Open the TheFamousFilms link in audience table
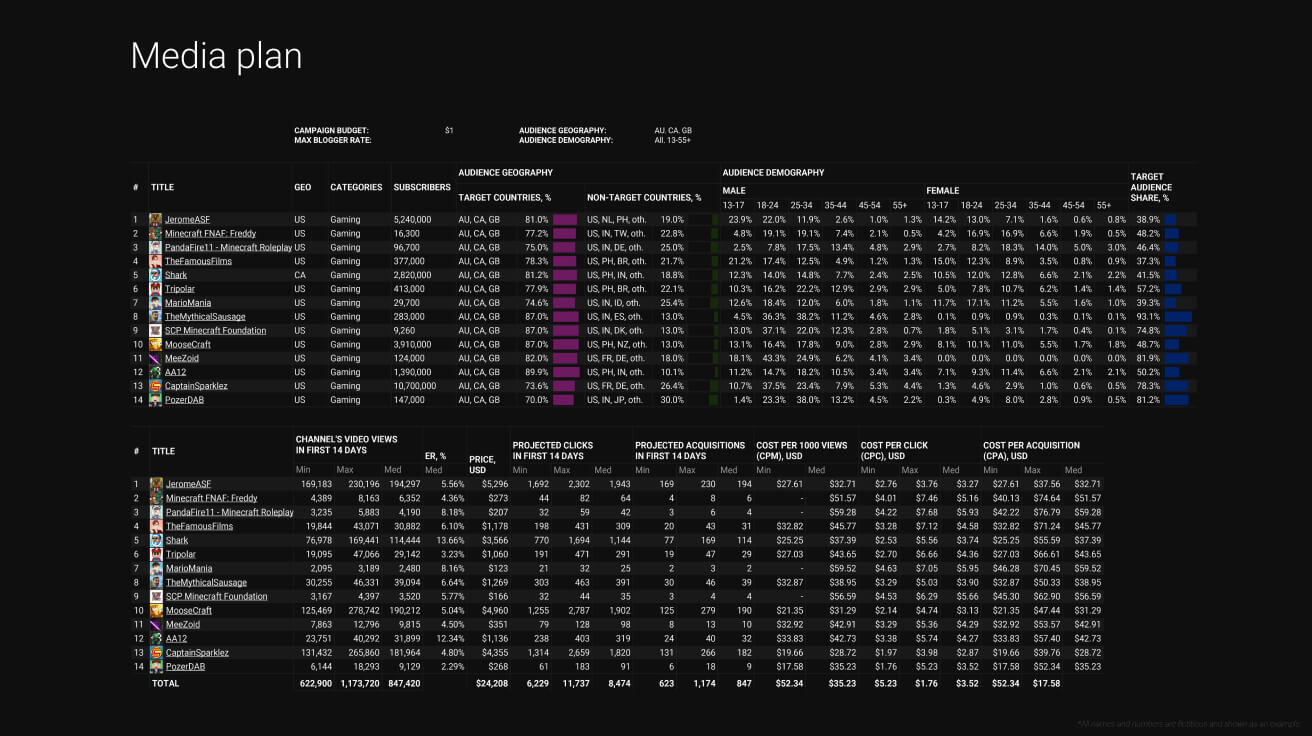This screenshot has height=736, width=1312. click(198, 261)
